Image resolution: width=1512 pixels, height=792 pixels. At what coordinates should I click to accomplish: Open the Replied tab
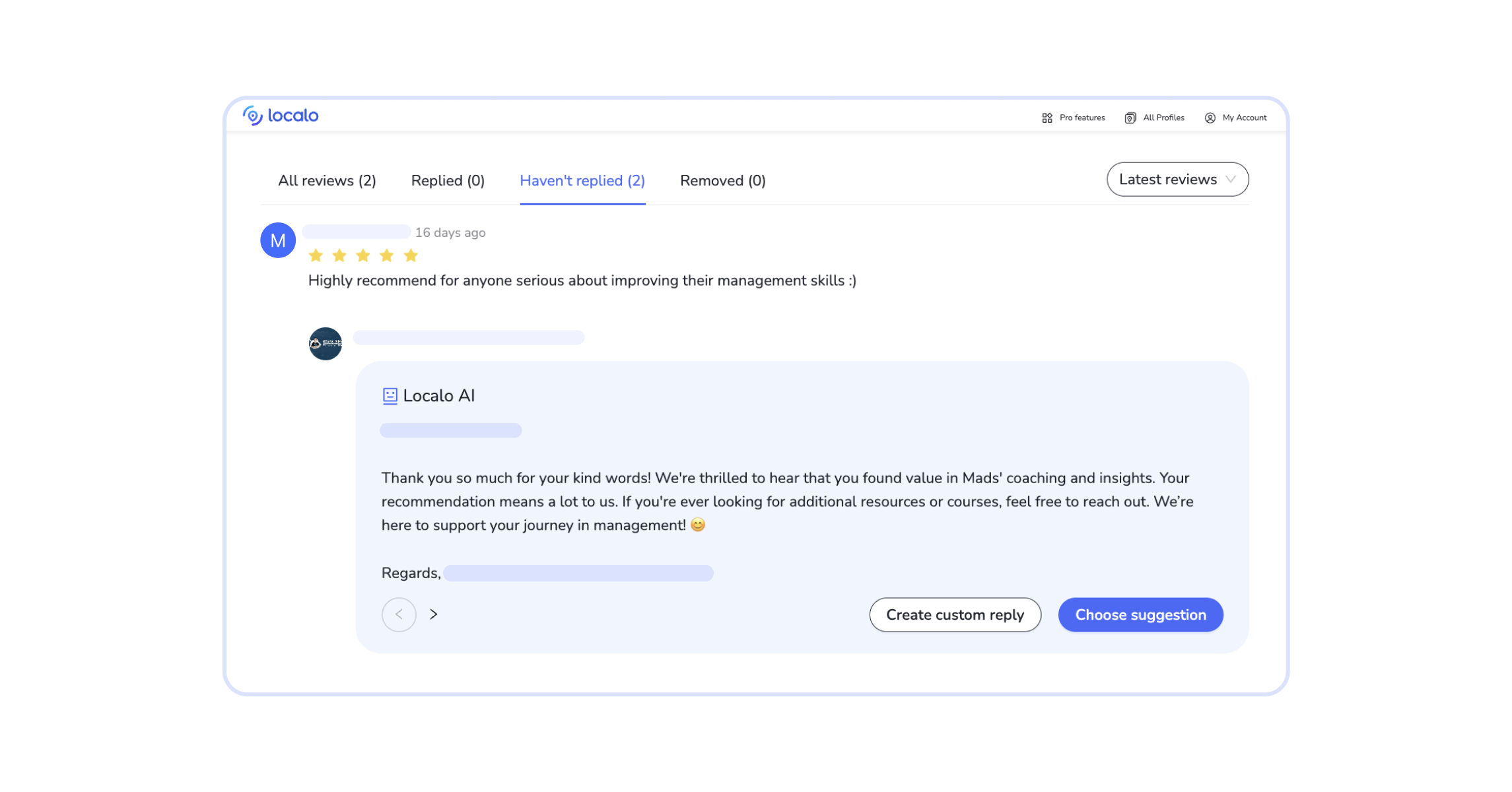447,180
